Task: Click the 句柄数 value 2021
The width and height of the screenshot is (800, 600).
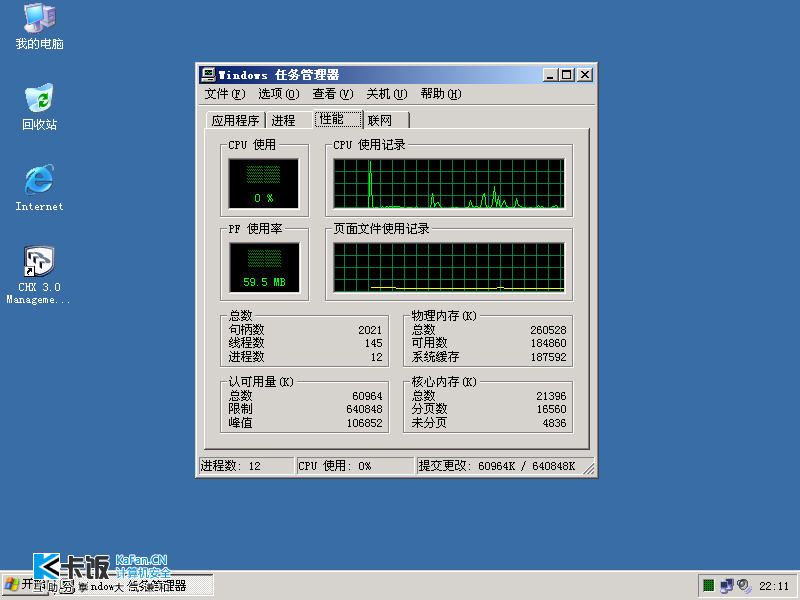Action: click(x=370, y=330)
